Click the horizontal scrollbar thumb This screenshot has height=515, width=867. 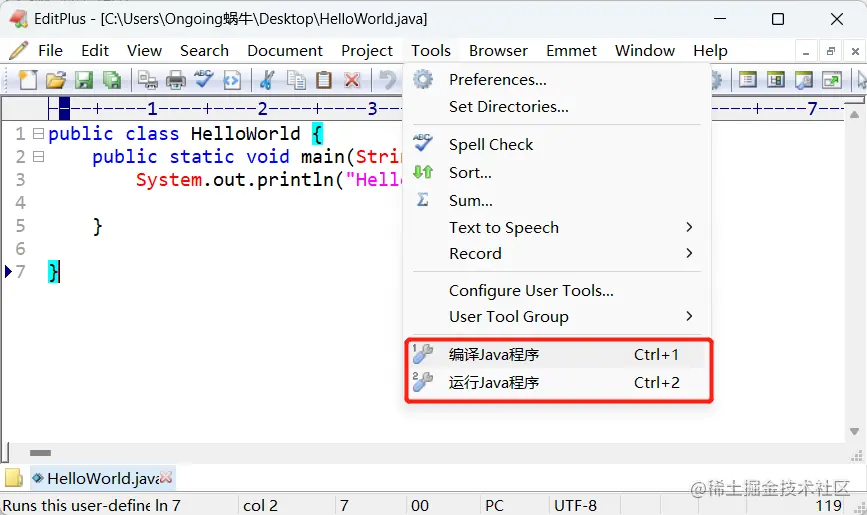40,452
